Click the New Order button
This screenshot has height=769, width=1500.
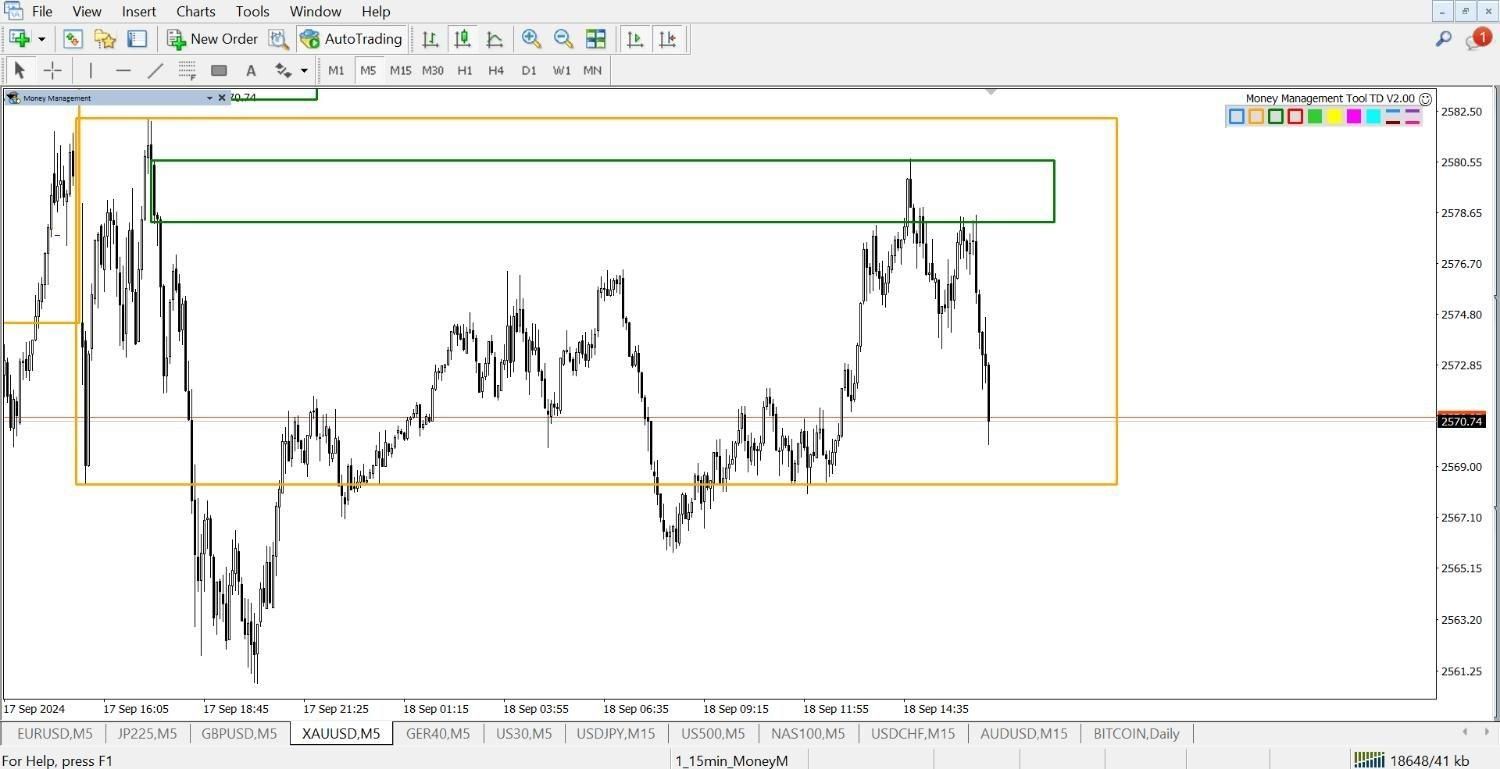[x=213, y=39]
